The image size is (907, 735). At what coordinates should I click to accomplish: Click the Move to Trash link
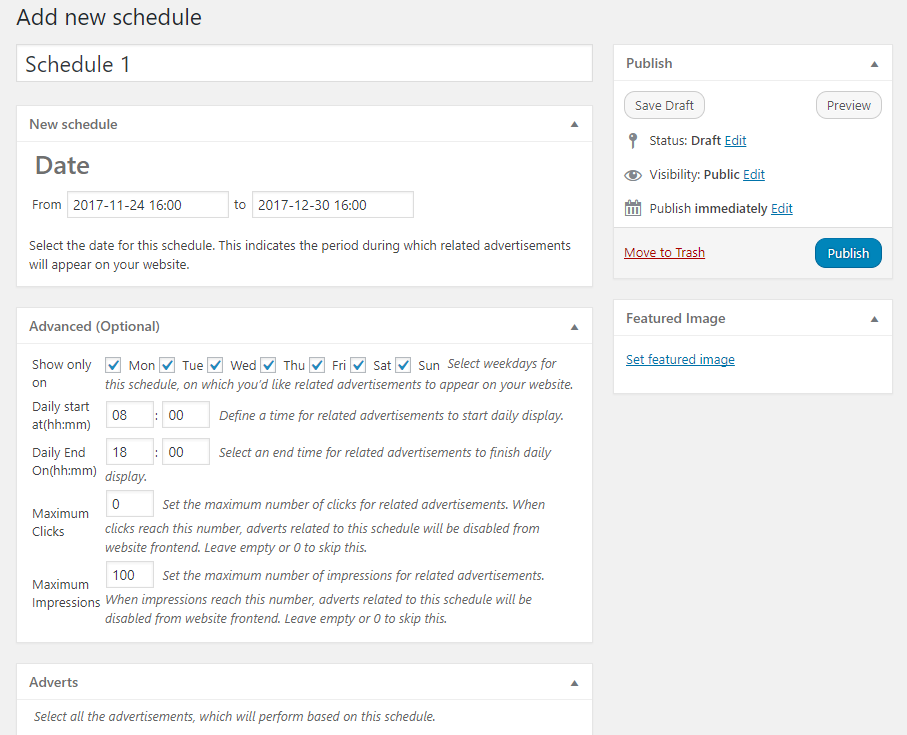[x=664, y=253]
